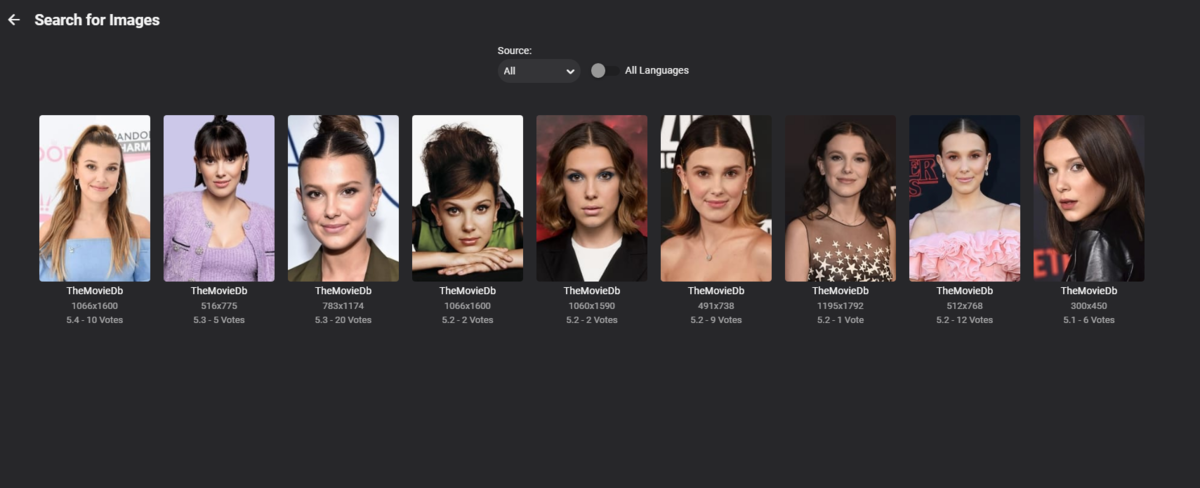Click the '512x768' resolution text

(964, 305)
